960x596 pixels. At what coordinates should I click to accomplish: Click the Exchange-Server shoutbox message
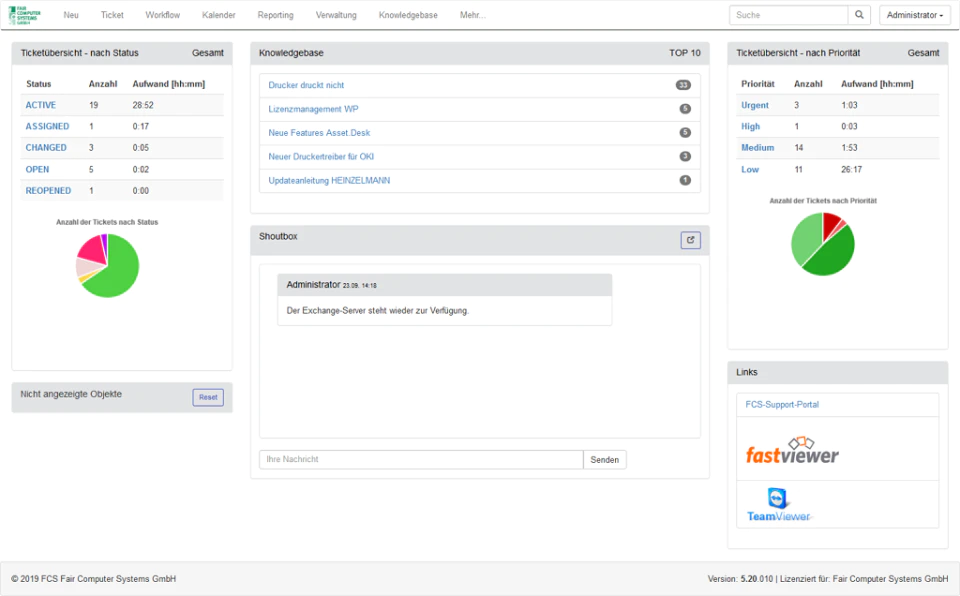coord(377,311)
